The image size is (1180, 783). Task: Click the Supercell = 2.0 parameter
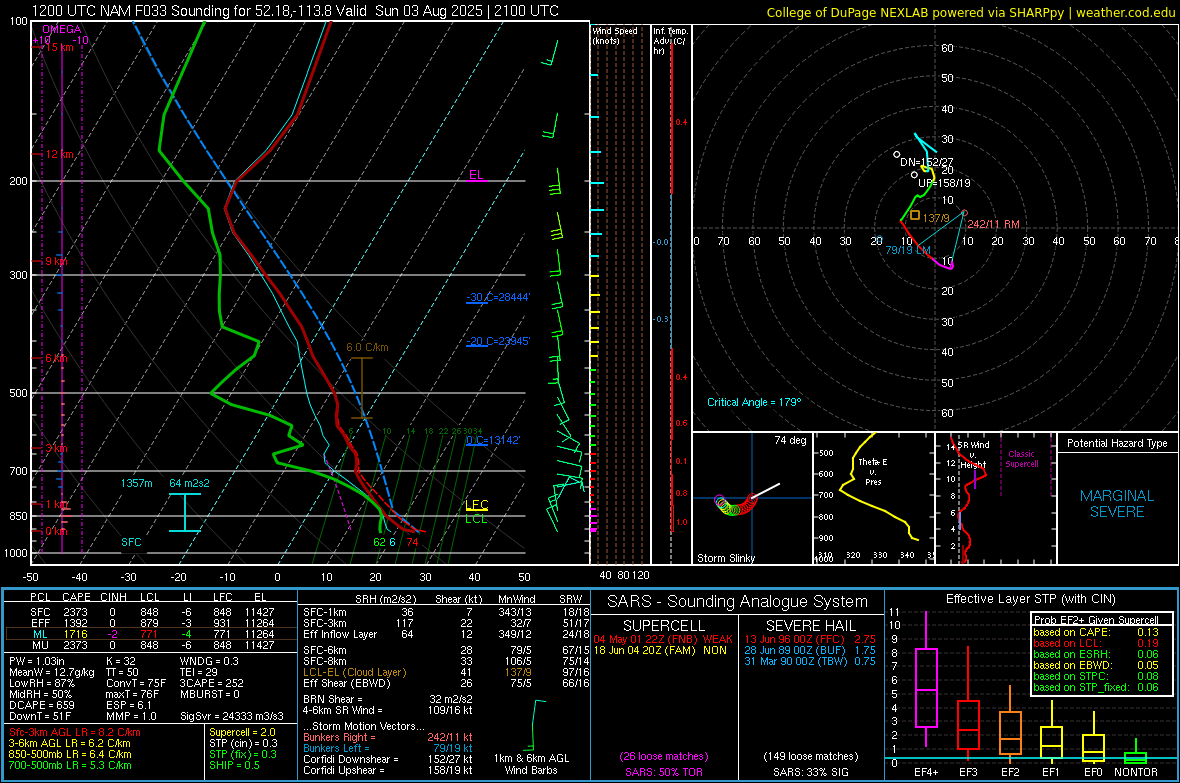point(242,732)
